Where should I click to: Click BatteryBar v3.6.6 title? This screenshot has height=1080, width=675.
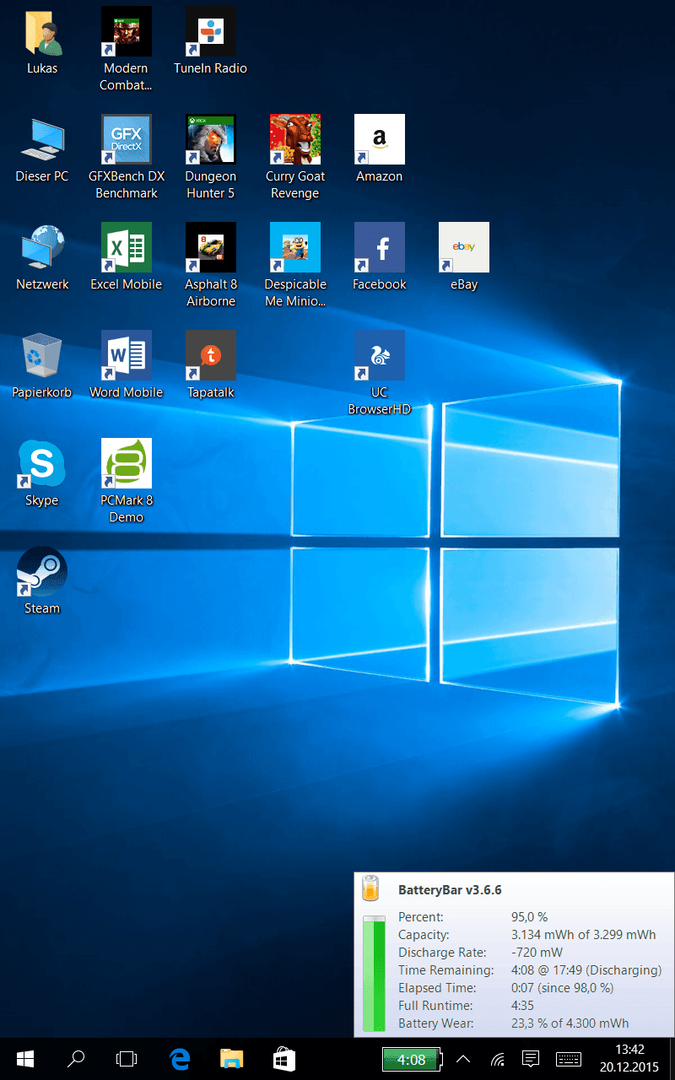[450, 890]
